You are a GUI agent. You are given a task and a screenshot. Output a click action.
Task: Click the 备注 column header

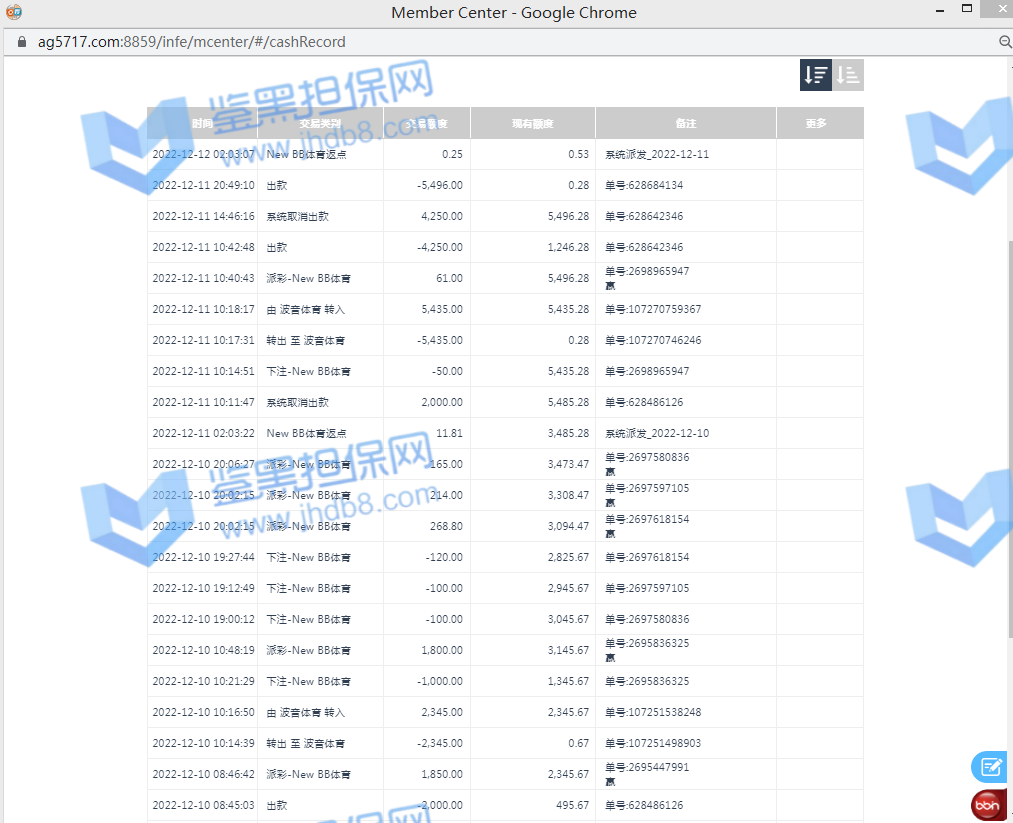click(x=685, y=123)
